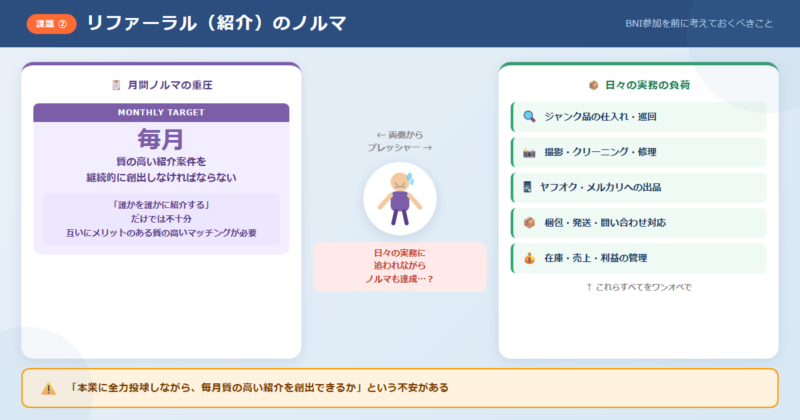The height and width of the screenshot is (420, 800).
Task: Click the package icon beside 梱包・発送
Action: point(529,223)
